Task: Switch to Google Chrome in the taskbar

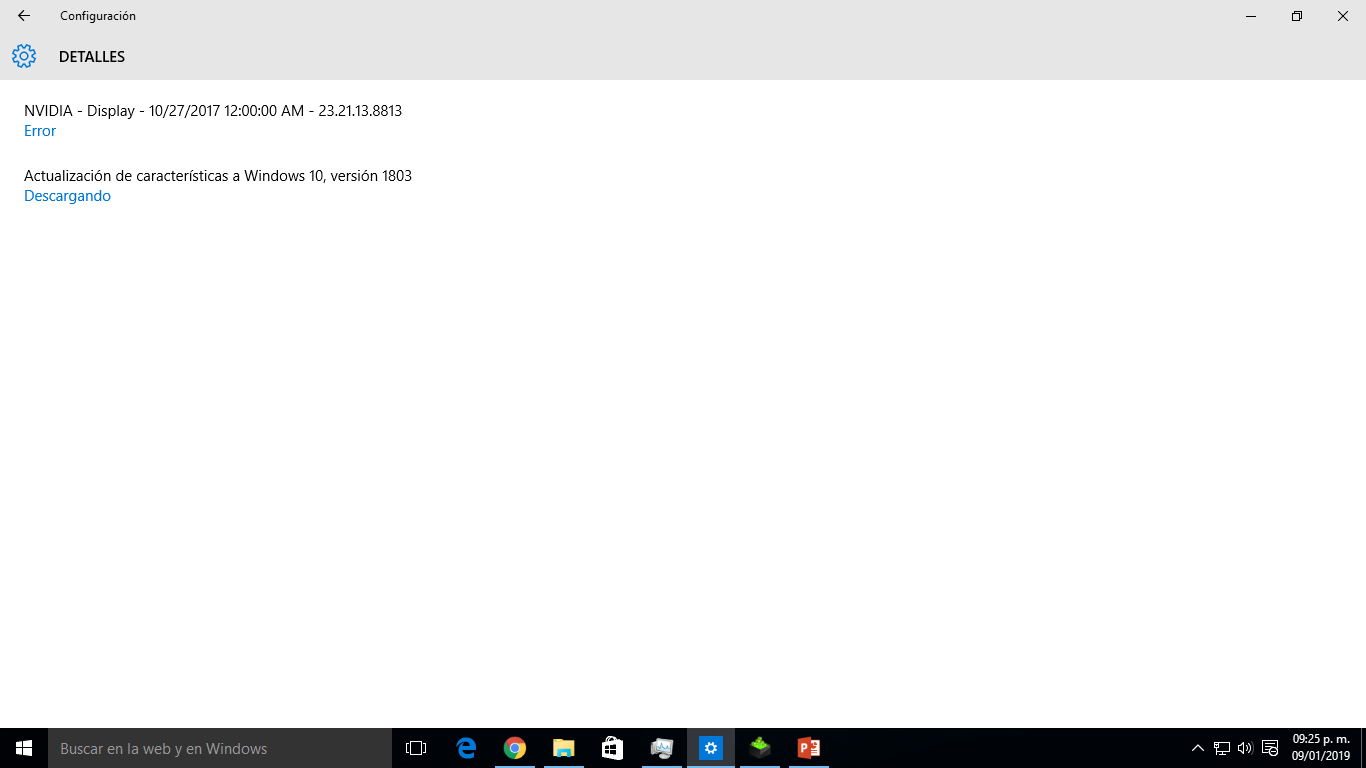Action: (515, 748)
